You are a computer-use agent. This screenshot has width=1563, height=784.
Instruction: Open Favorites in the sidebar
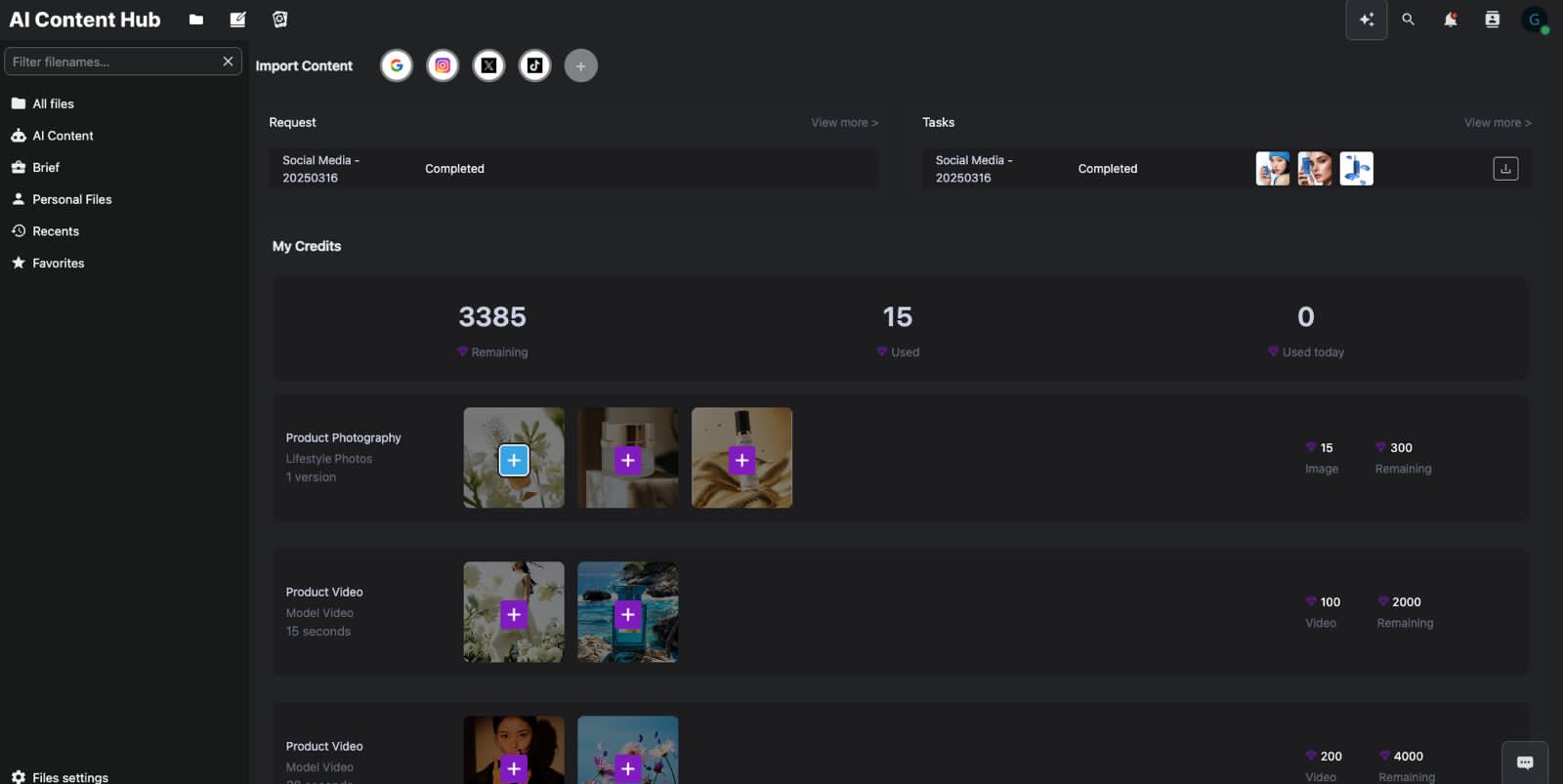pyautogui.click(x=58, y=264)
